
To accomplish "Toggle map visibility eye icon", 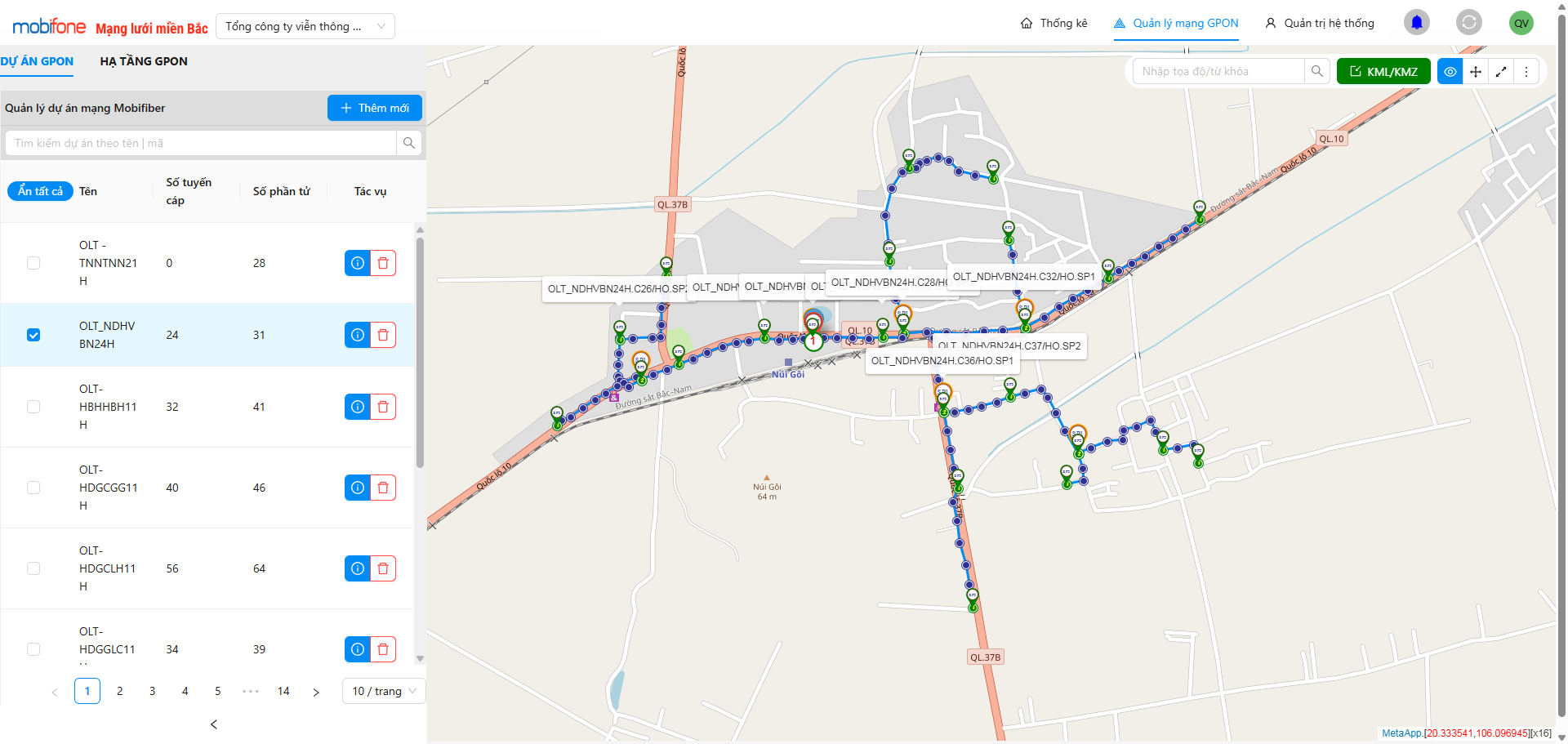I will [x=1450, y=72].
